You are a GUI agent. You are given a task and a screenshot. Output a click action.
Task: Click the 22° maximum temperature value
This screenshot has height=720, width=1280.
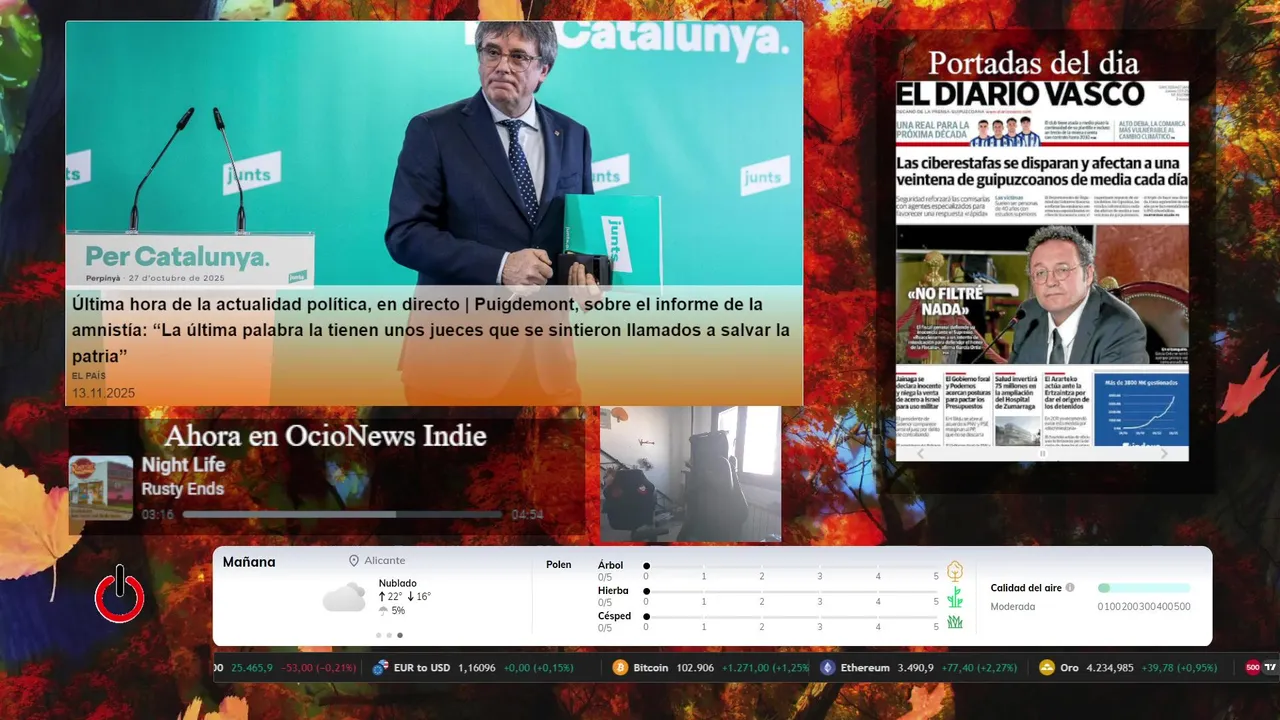(395, 597)
